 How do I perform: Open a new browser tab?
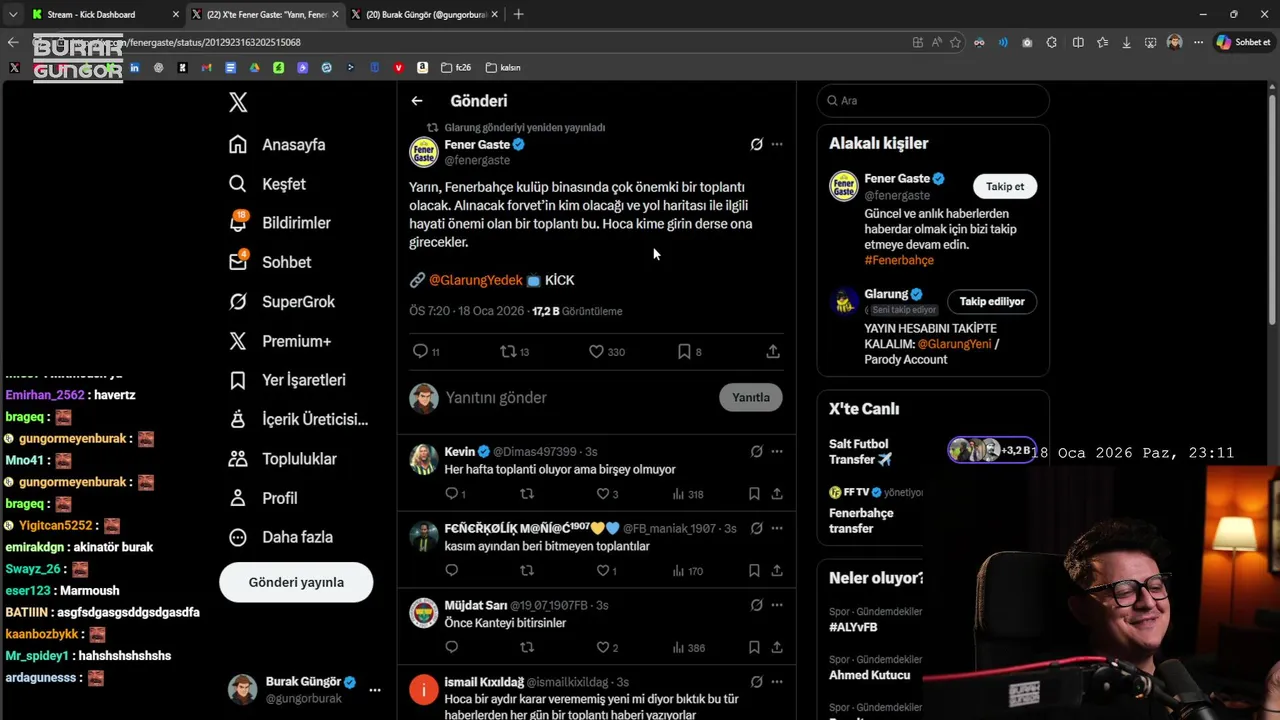[518, 14]
